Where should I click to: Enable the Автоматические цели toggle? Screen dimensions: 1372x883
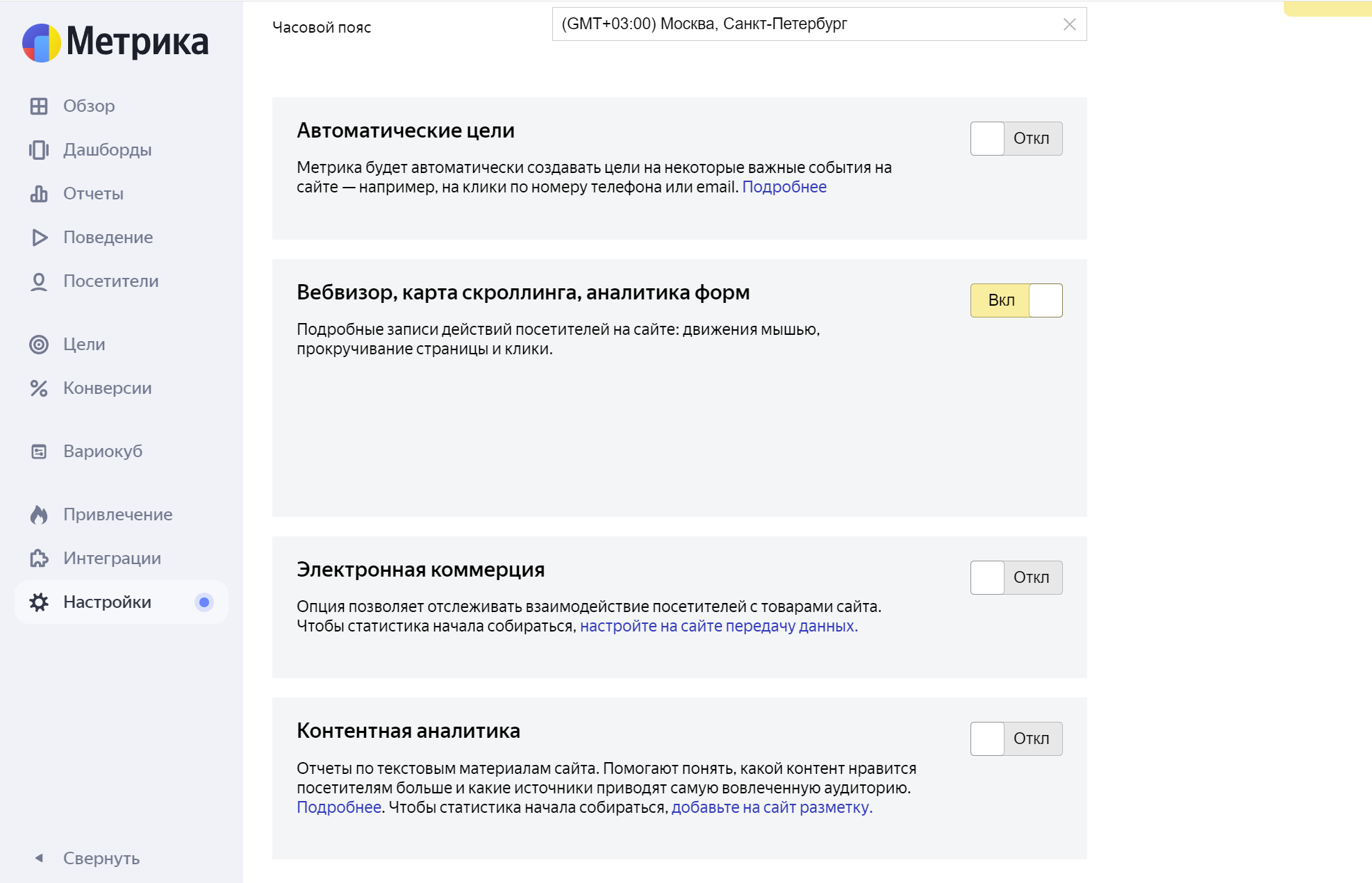[1016, 139]
